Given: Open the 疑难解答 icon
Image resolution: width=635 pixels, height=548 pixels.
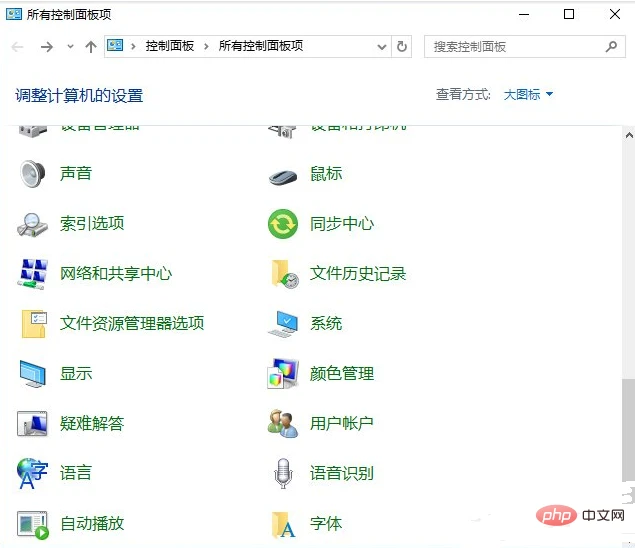Looking at the screenshot, I should pos(32,423).
